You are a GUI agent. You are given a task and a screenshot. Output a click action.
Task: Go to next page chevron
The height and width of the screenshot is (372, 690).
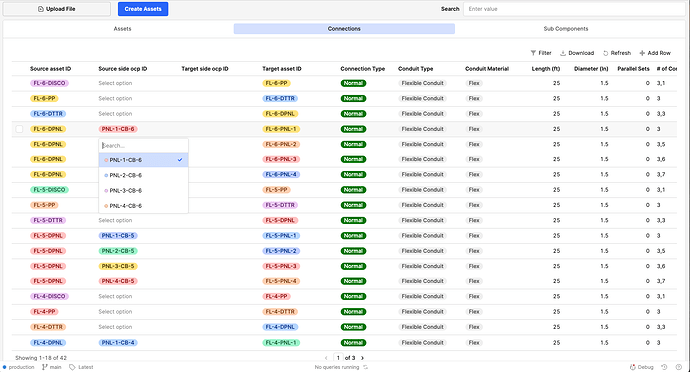[x=362, y=358]
